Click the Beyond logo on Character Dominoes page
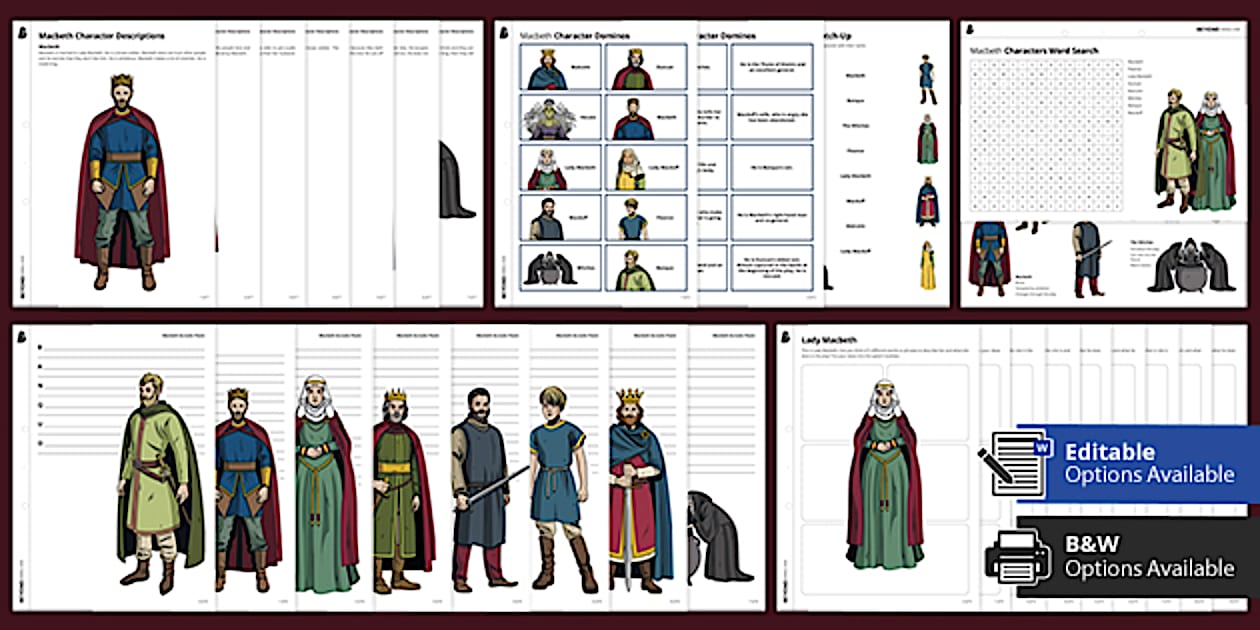 click(506, 32)
